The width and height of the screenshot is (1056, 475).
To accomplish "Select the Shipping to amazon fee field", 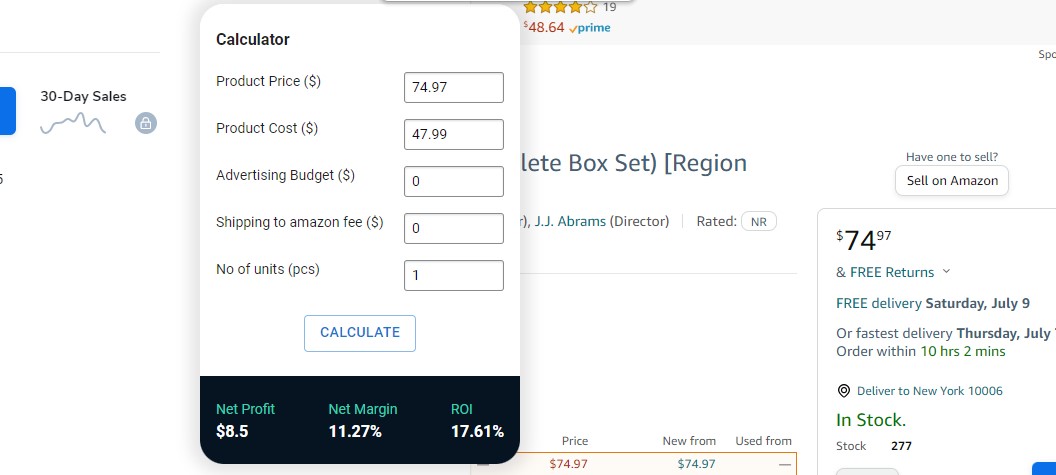I will coord(453,228).
